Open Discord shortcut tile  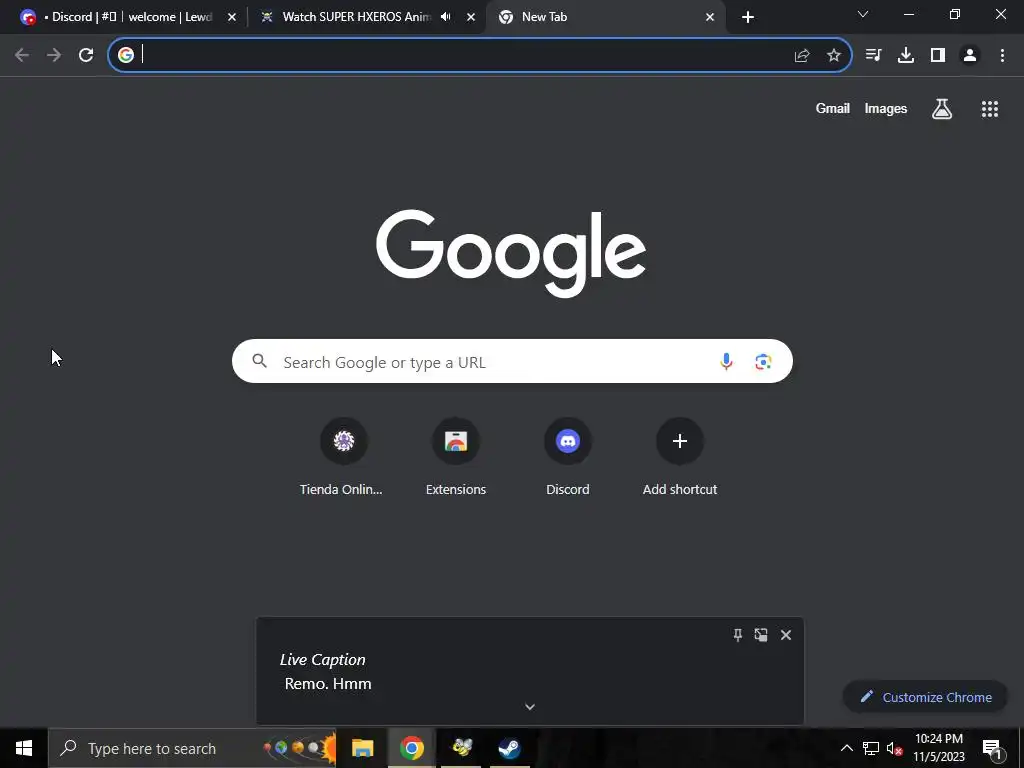click(x=568, y=458)
